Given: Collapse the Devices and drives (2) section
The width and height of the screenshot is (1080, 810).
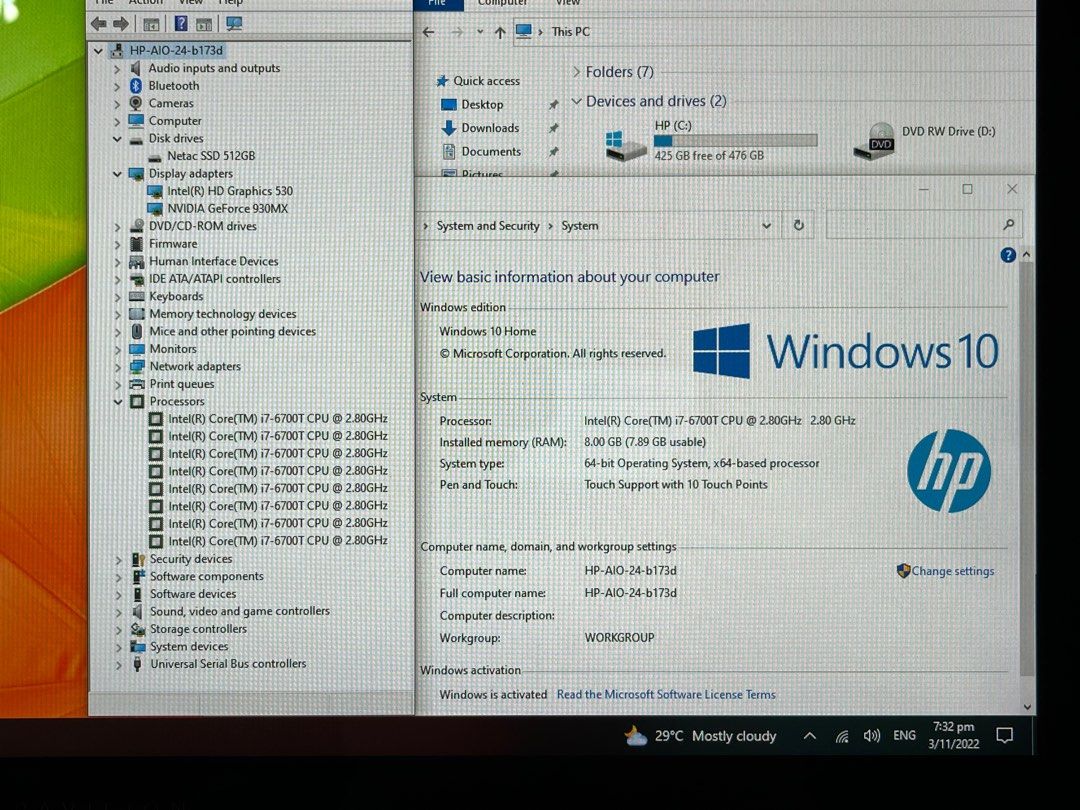Looking at the screenshot, I should tap(577, 101).
